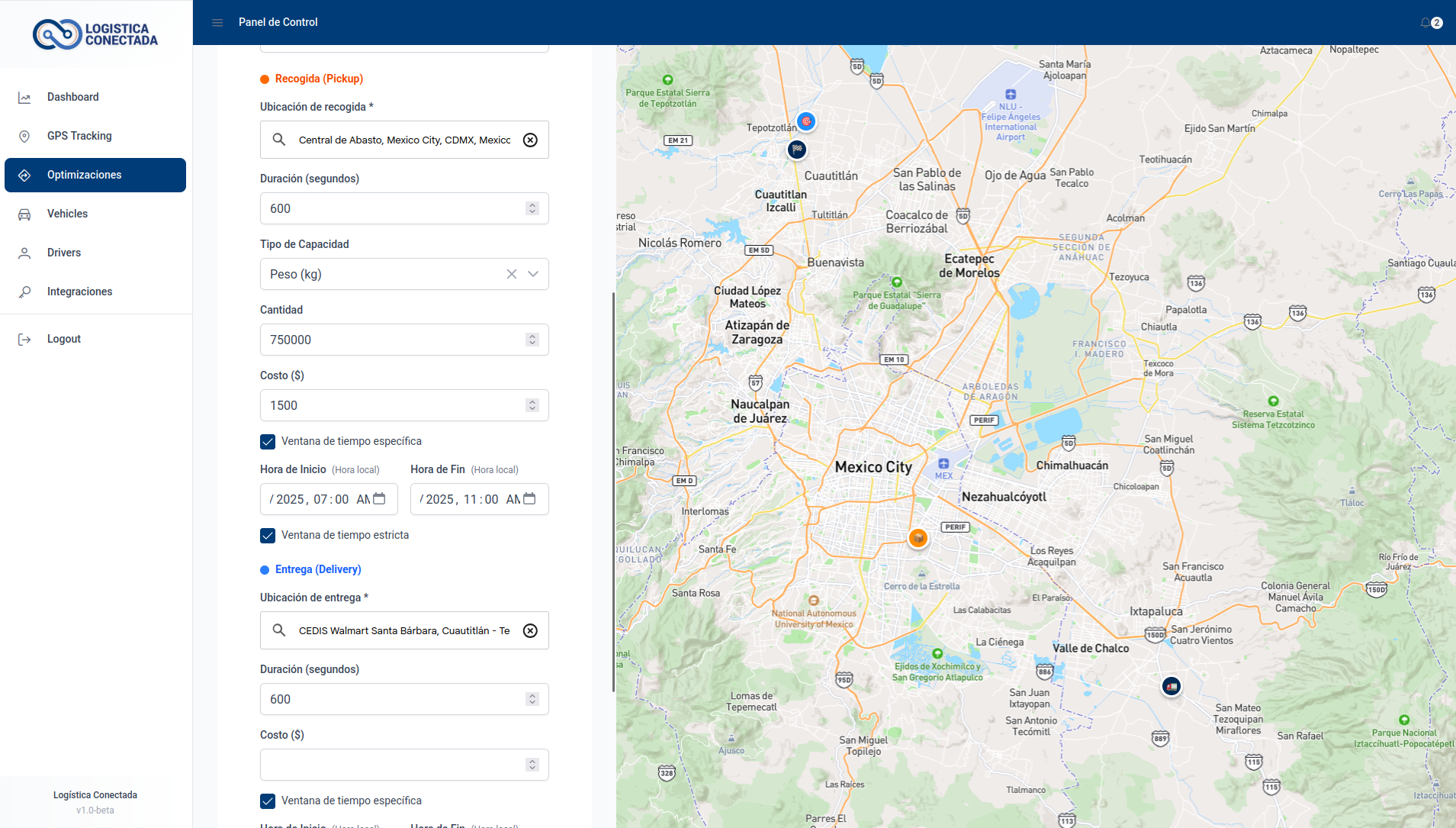
Task: Clear the pickup location field
Action: coord(530,140)
